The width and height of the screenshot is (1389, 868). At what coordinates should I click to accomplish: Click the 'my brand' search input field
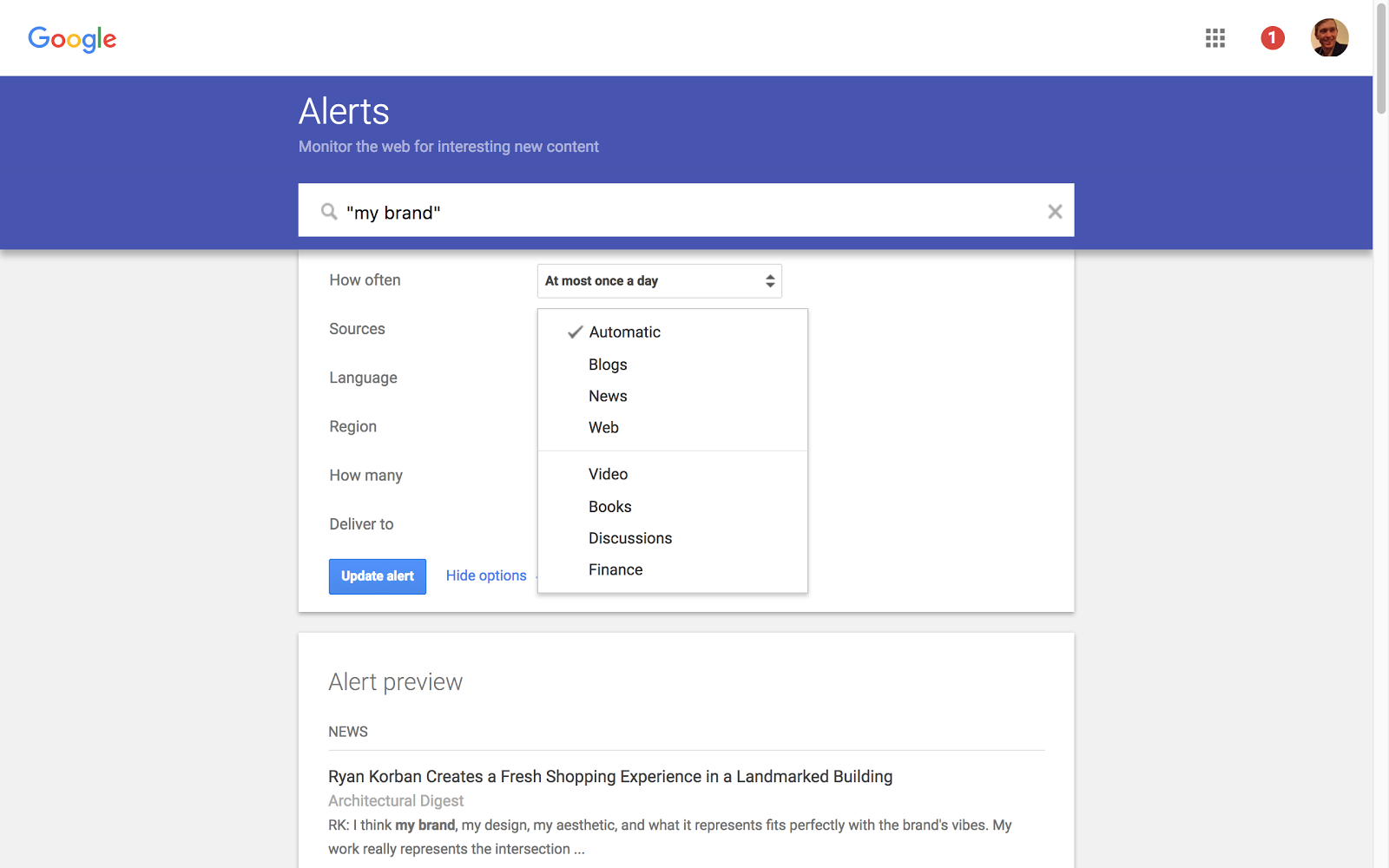pyautogui.click(x=608, y=211)
